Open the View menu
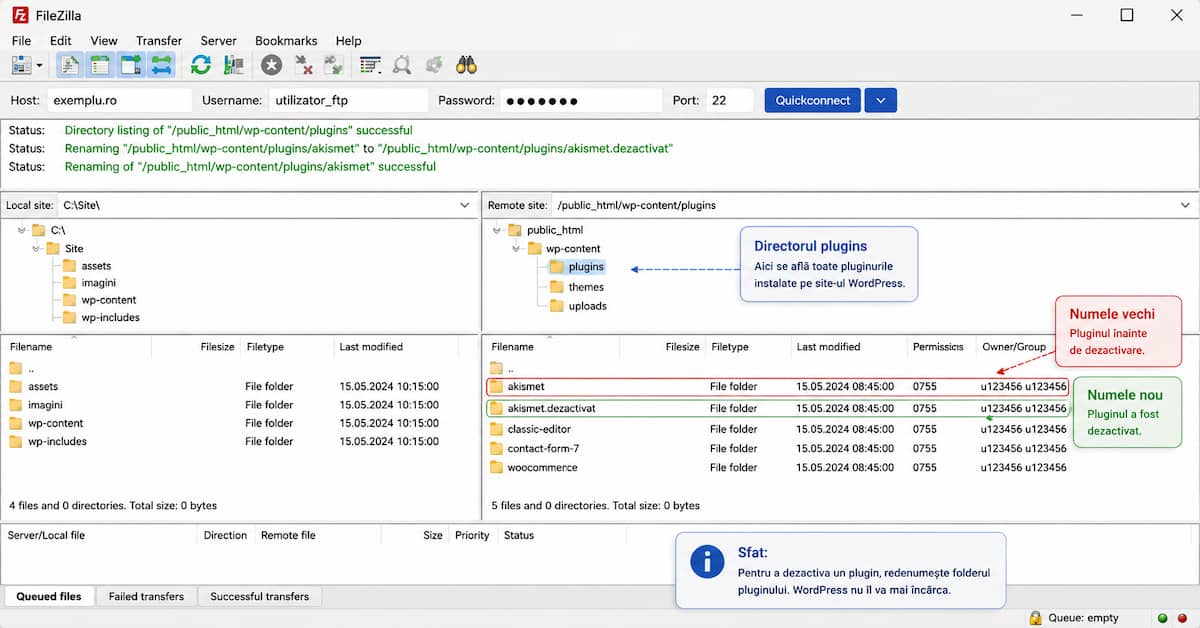1200x628 pixels. tap(103, 41)
